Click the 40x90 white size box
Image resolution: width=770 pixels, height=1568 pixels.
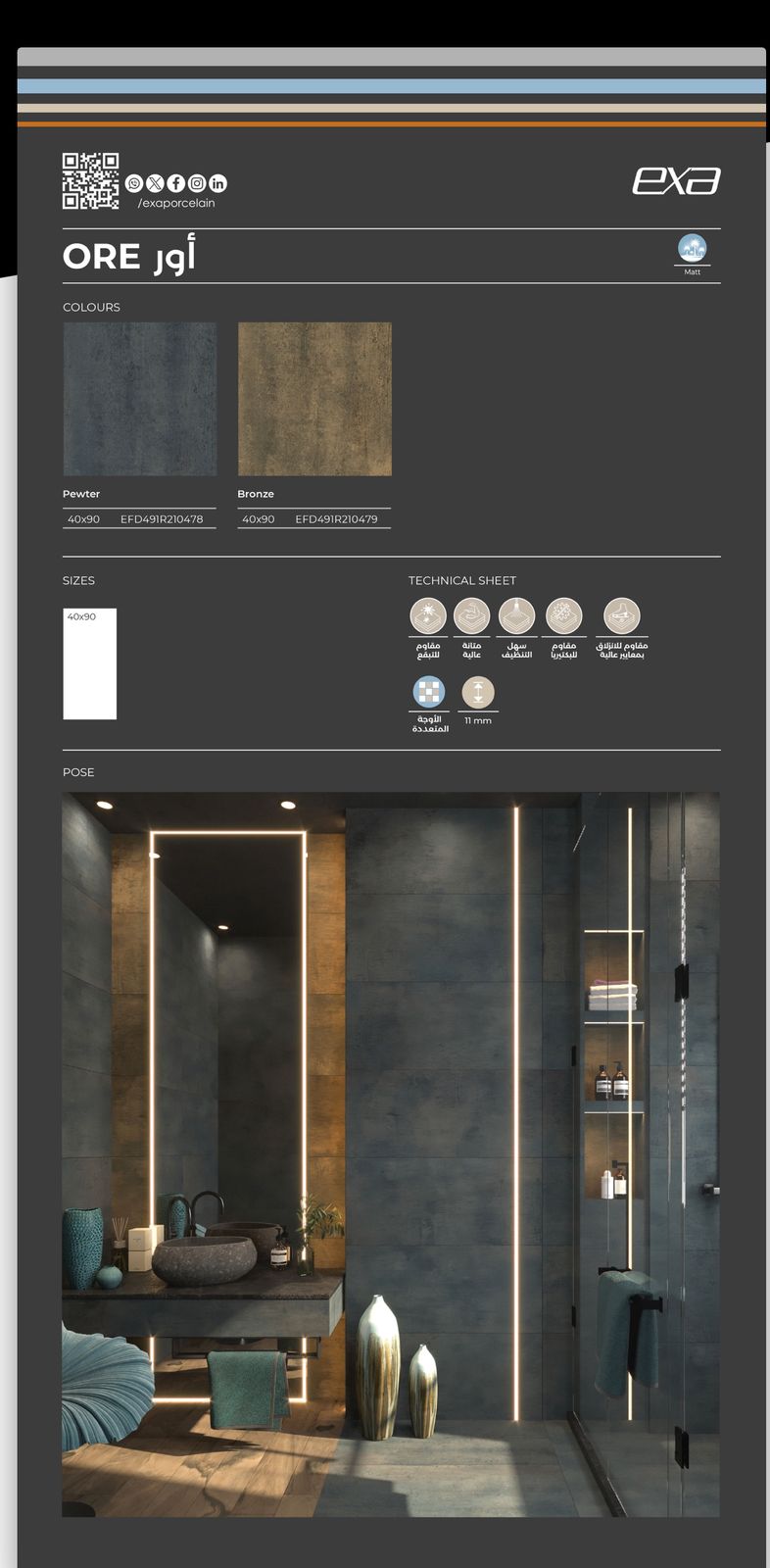(x=90, y=664)
